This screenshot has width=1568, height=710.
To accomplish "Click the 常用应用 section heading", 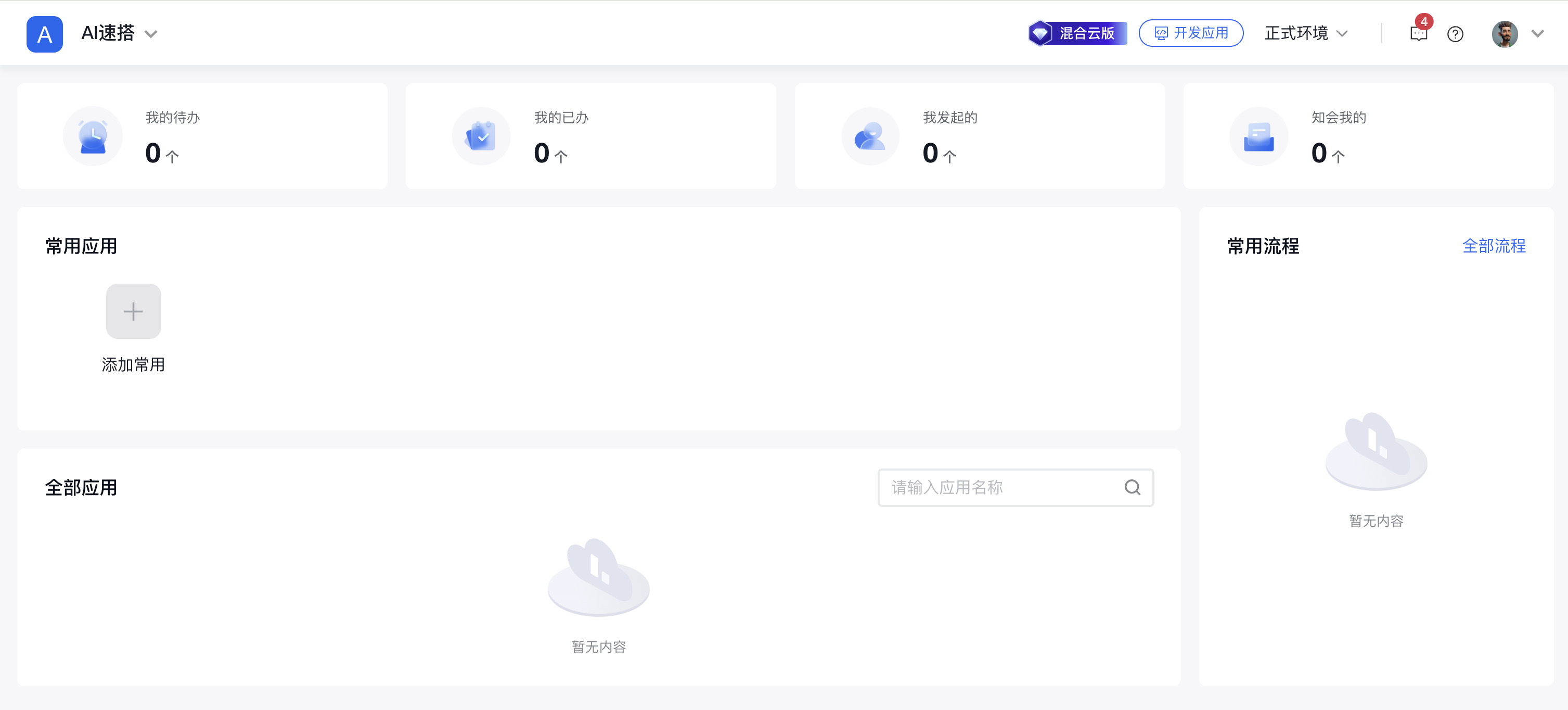I will click(x=81, y=246).
